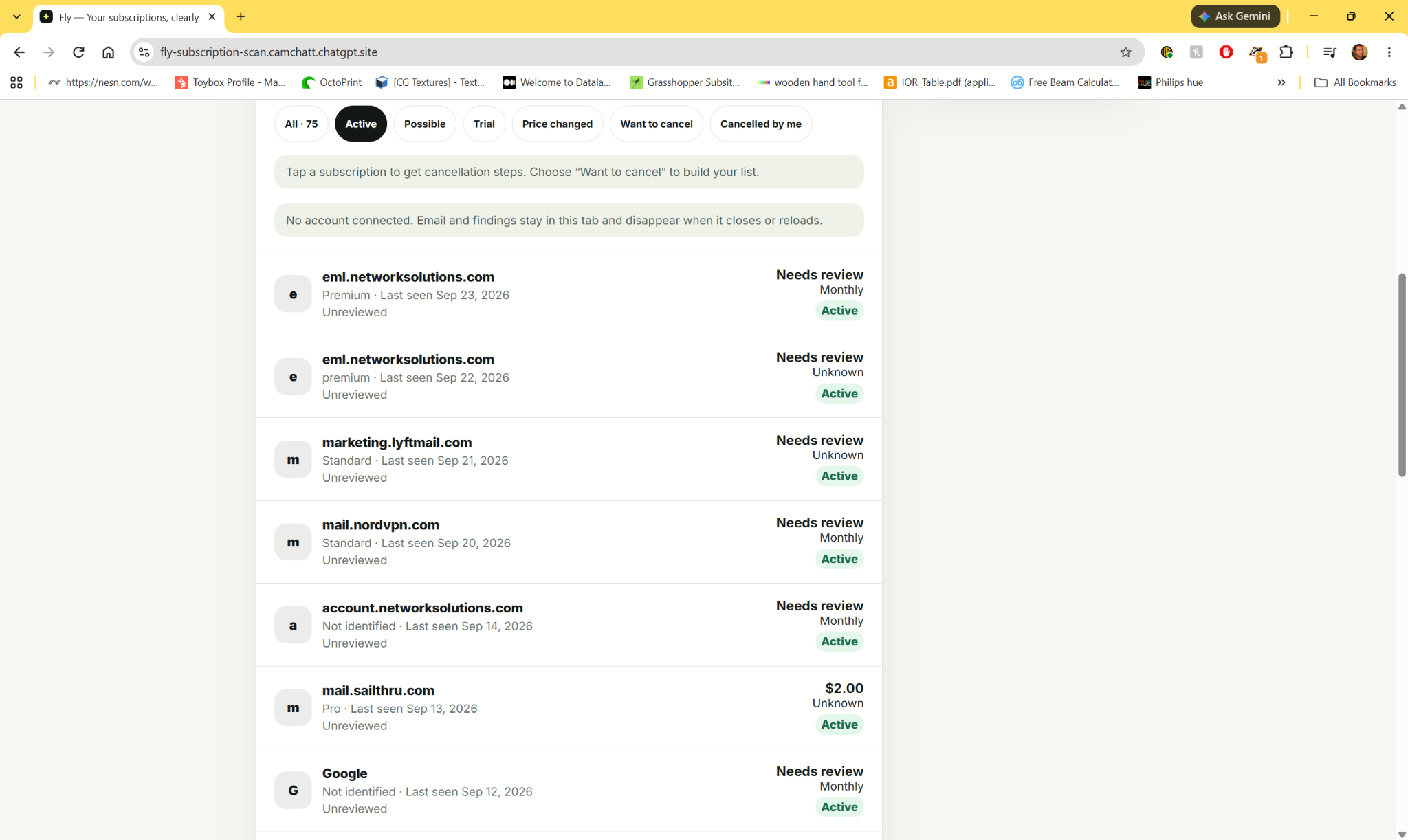This screenshot has width=1408, height=840.
Task: Click the 'G' avatar for Google subscription
Action: coord(293,791)
